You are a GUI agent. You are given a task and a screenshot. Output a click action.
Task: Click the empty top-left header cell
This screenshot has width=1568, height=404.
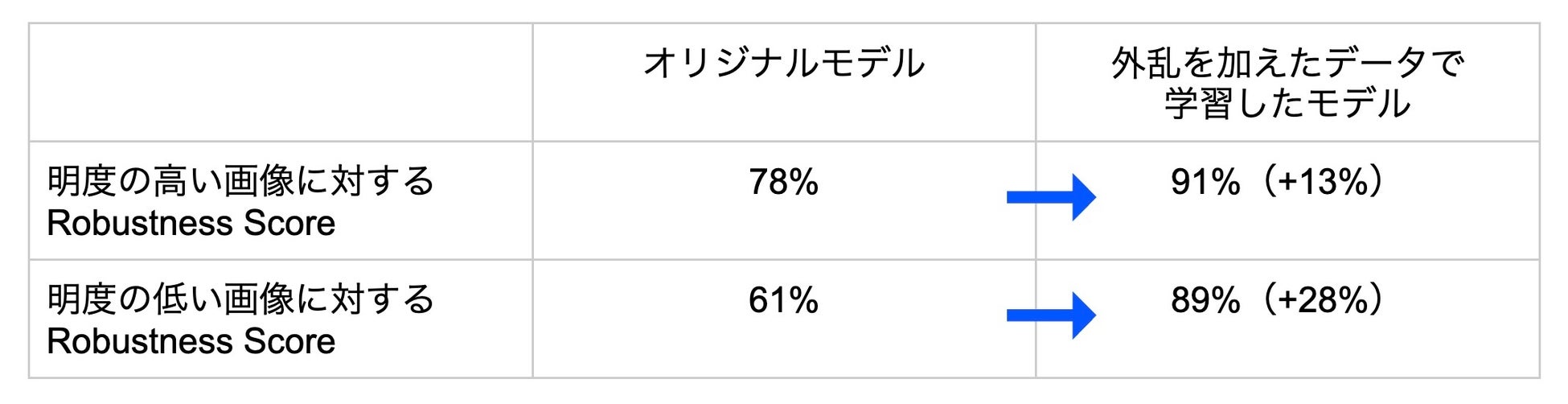point(281,82)
